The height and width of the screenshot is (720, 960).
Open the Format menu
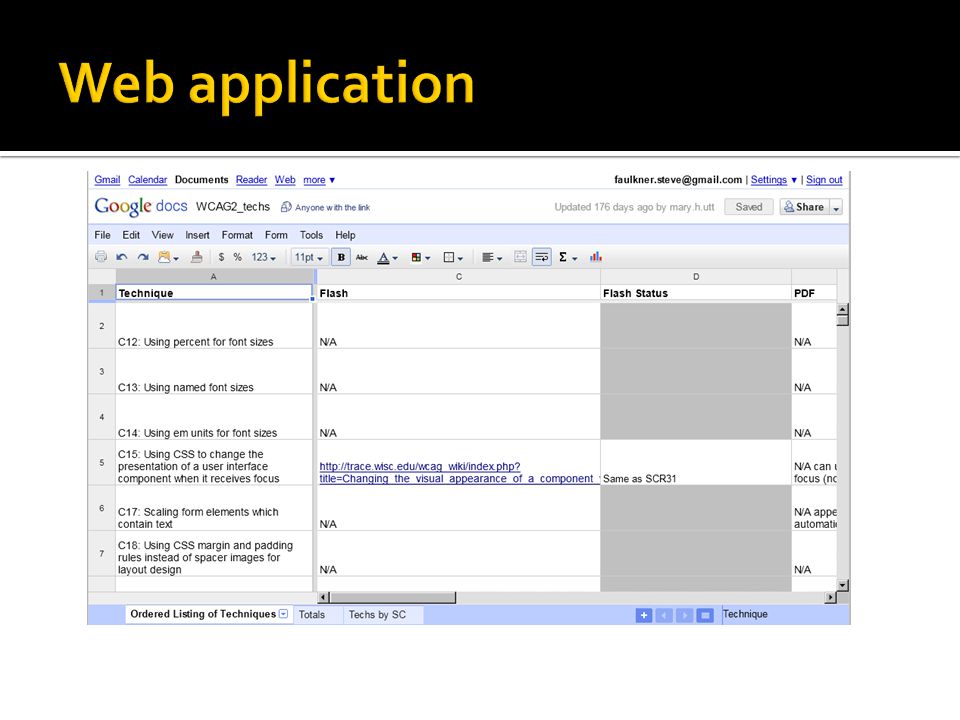[237, 235]
